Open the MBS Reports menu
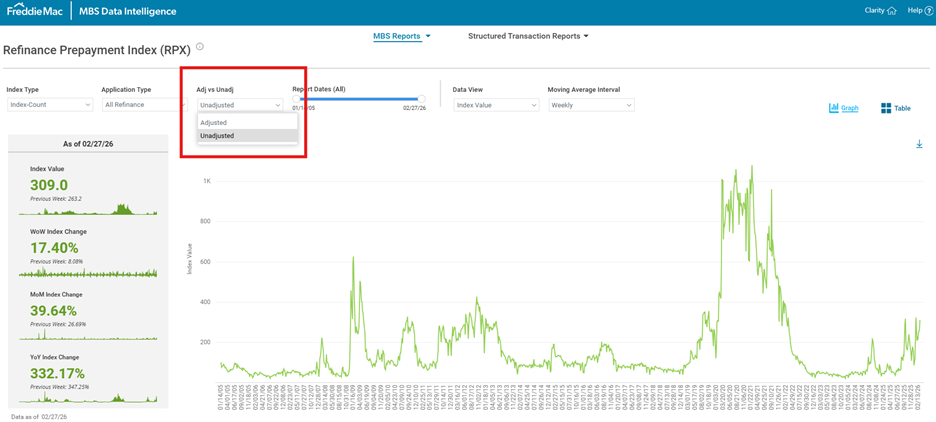This screenshot has width=936, height=422. [401, 36]
